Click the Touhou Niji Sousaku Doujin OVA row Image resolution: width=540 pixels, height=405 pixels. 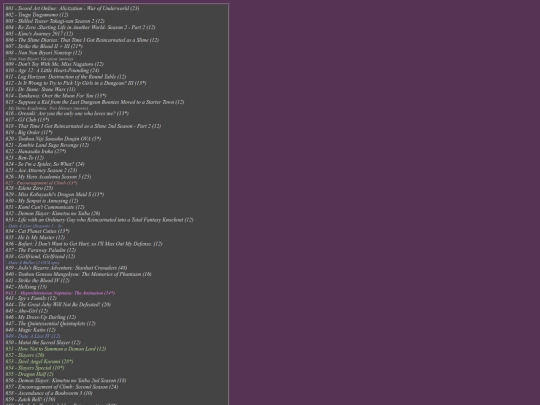53,139
